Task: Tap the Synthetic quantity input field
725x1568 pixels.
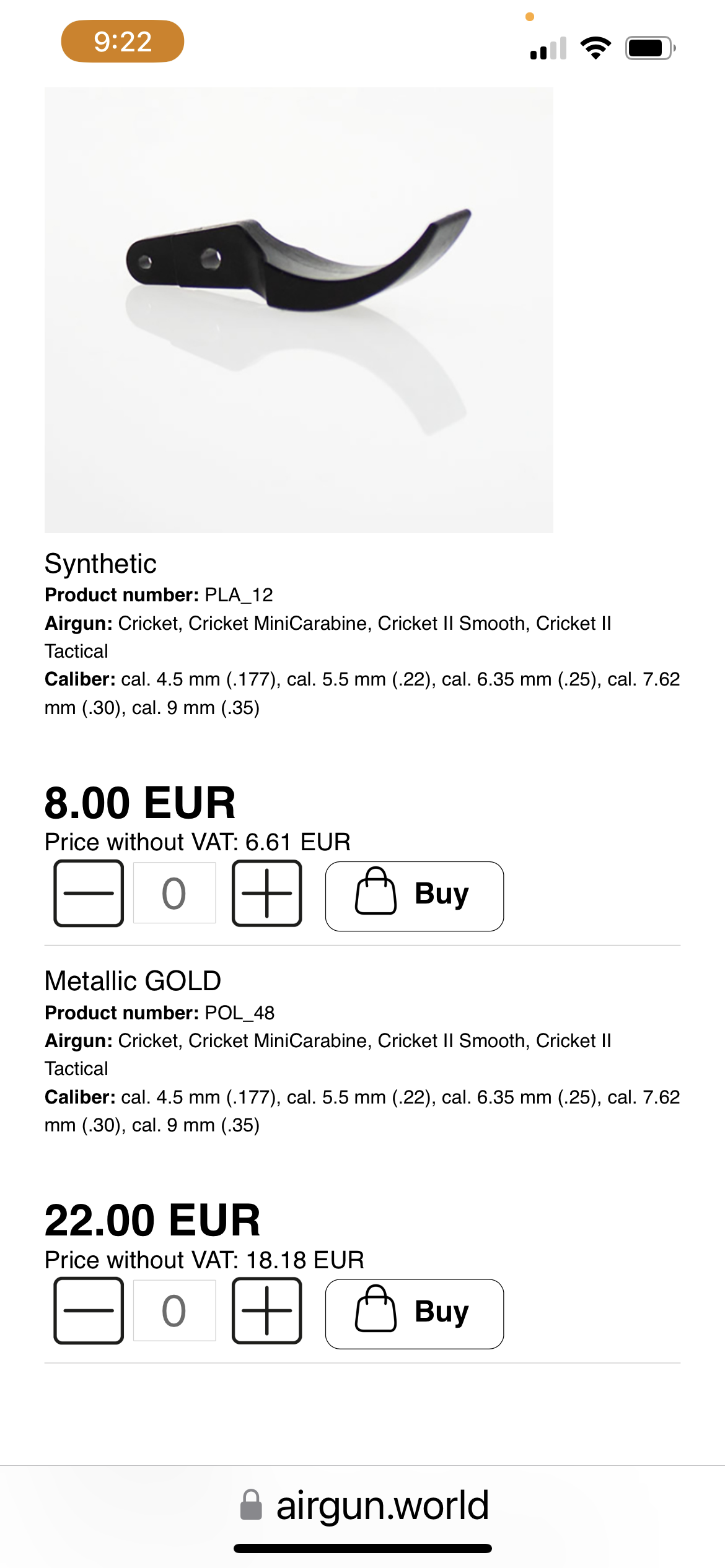Action: (x=174, y=893)
